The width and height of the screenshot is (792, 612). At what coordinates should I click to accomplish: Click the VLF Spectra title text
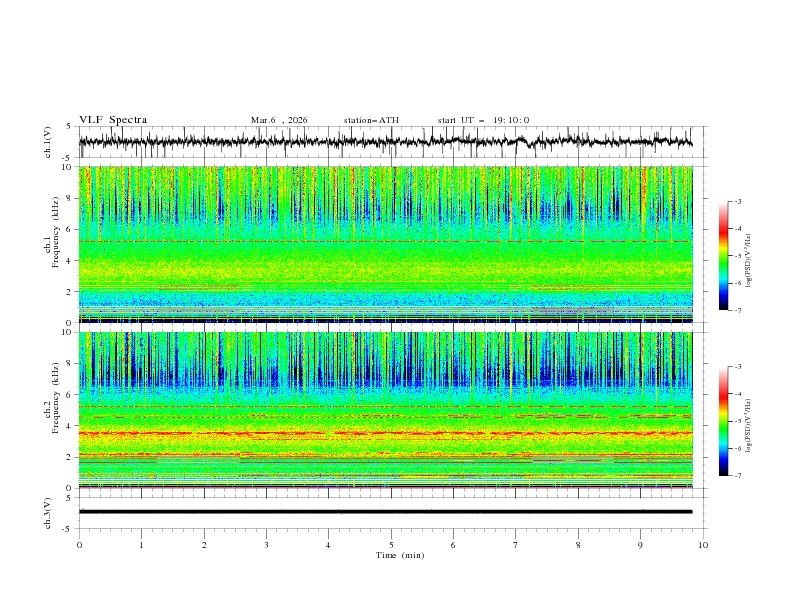click(x=113, y=120)
